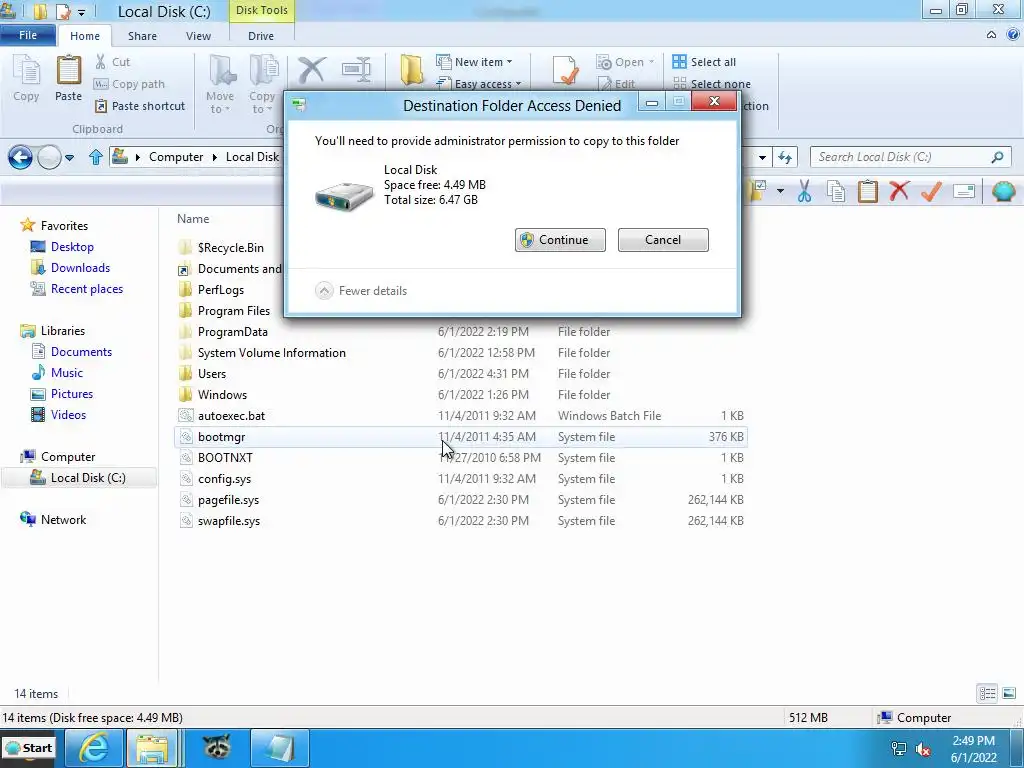This screenshot has height=768, width=1024.
Task: Click the new folder icon in quick access toolbar
Action: 40,11
